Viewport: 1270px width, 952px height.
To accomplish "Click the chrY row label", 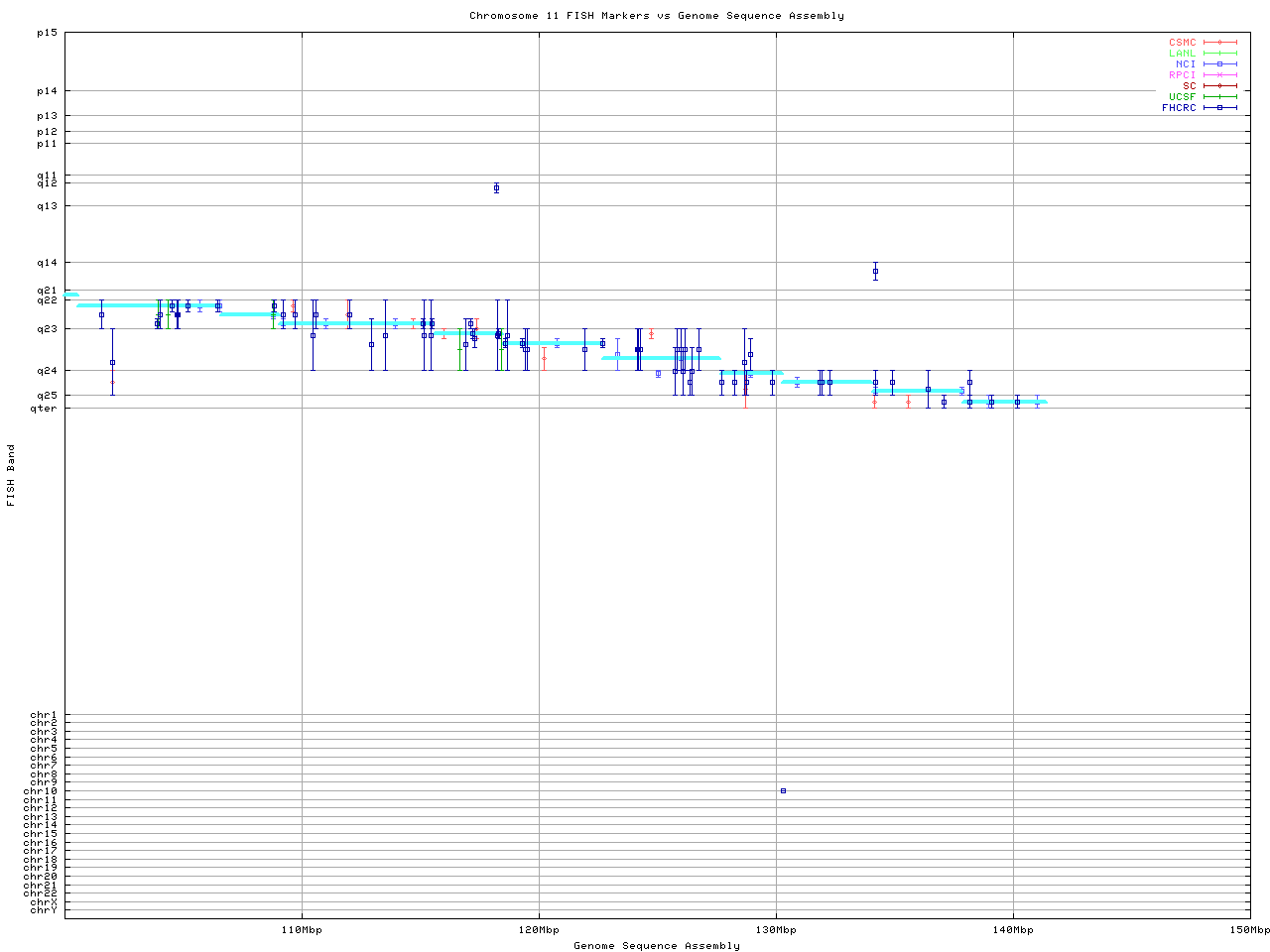I will (x=44, y=909).
